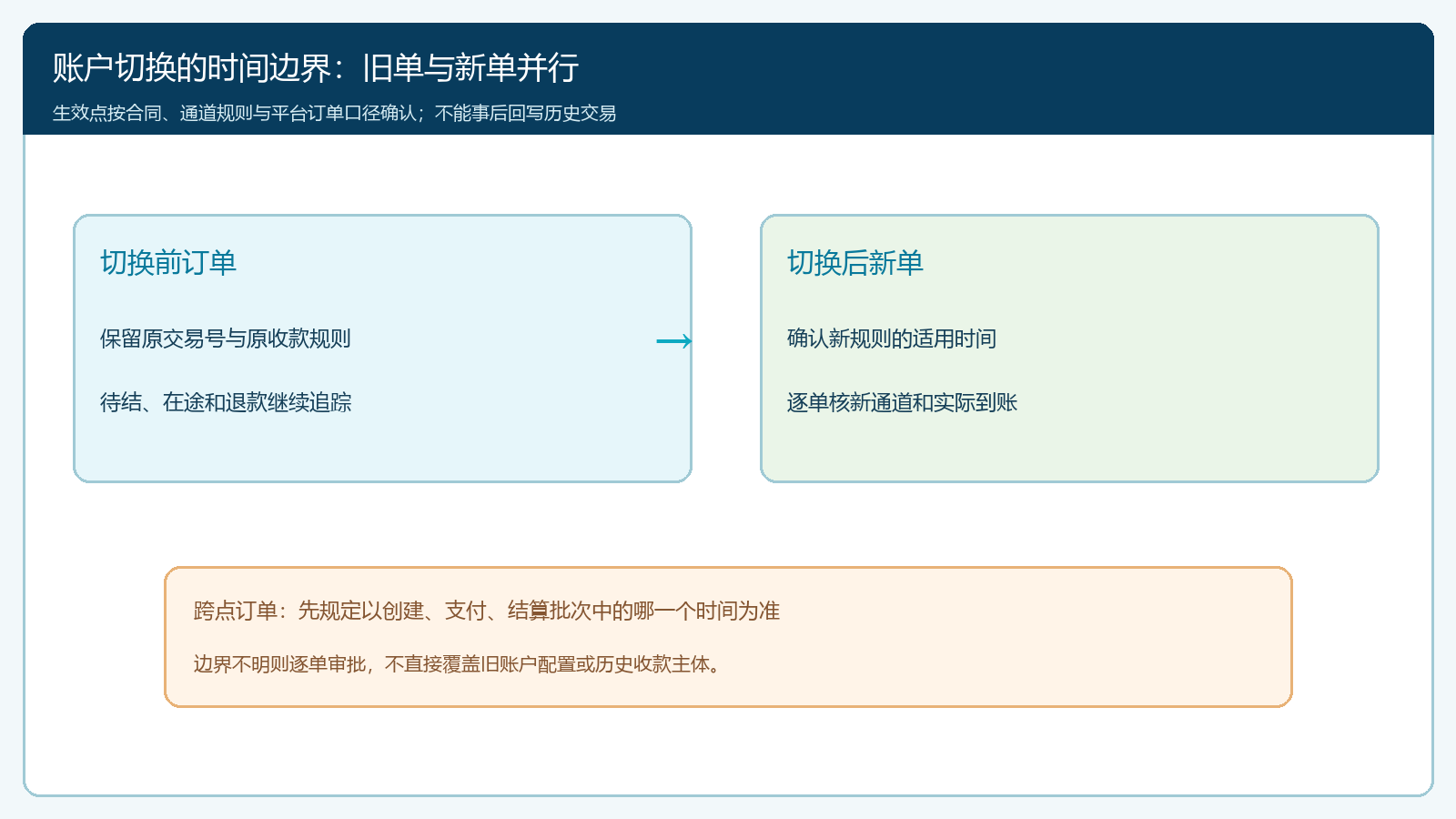Select the 跨点订单 note about timing basis
The width and height of the screenshot is (1456, 819).
pos(487,611)
